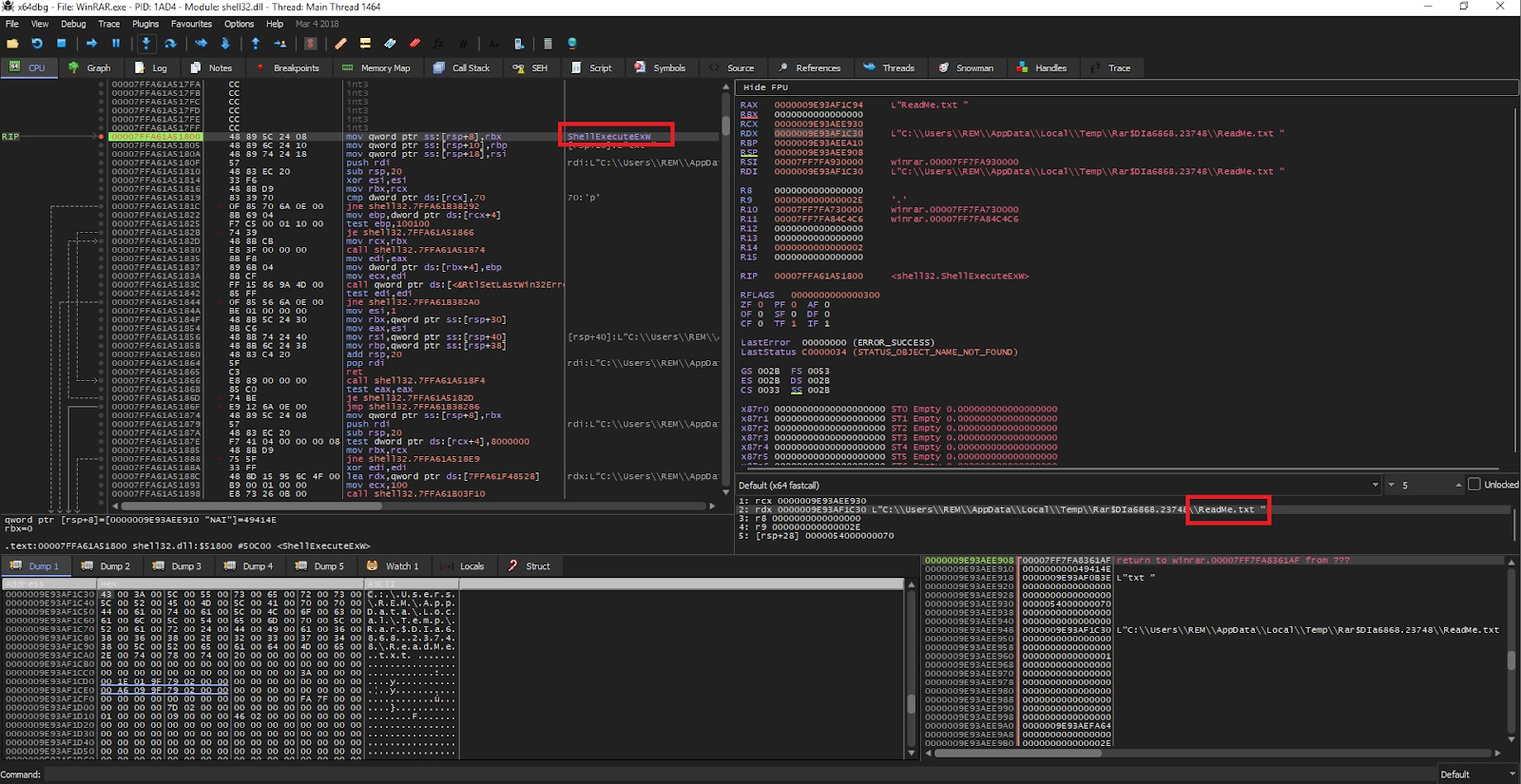
Task: Pause execution
Action: [x=116, y=44]
